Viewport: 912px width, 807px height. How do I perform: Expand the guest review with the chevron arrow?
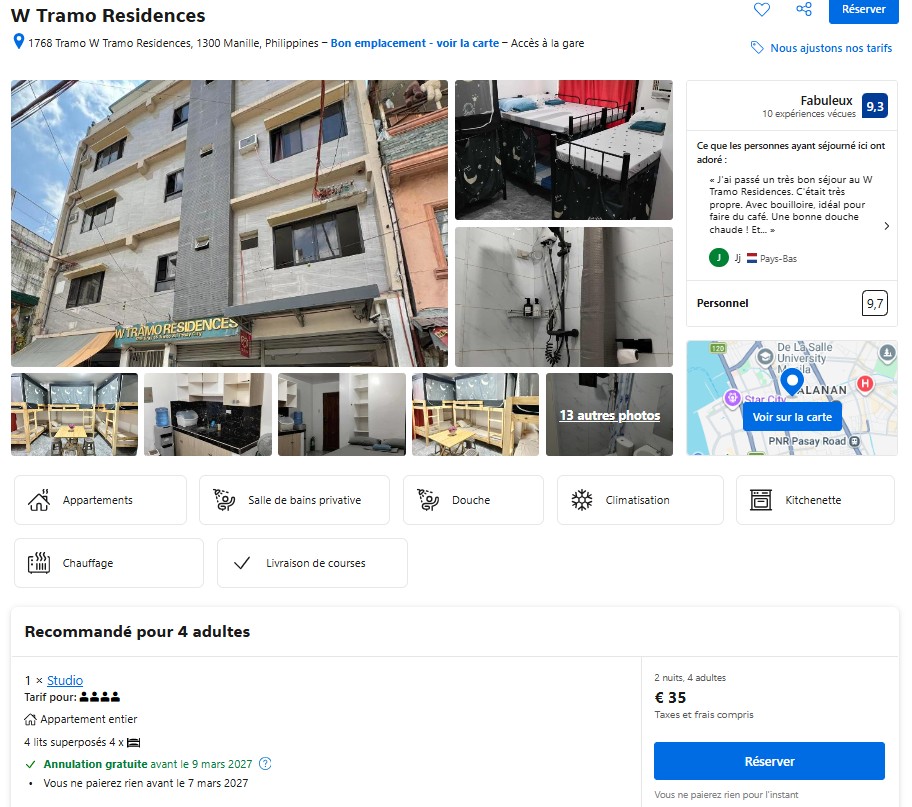[x=886, y=226]
